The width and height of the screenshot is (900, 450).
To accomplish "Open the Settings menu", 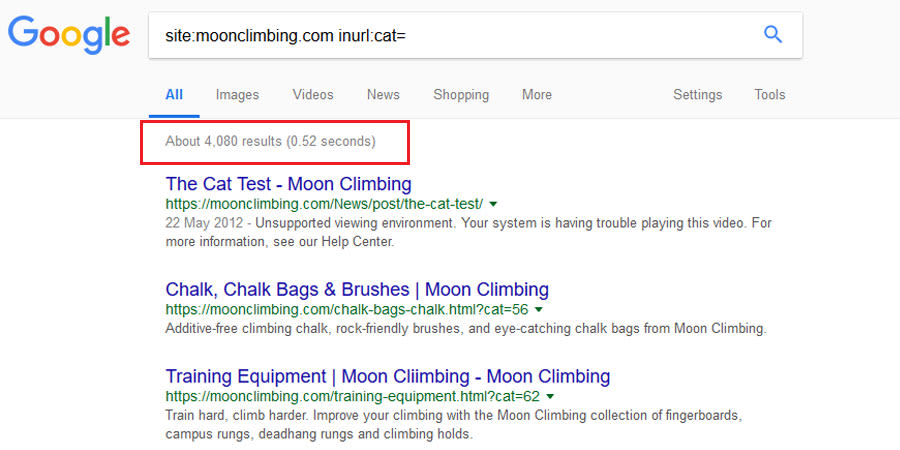I will click(x=697, y=95).
